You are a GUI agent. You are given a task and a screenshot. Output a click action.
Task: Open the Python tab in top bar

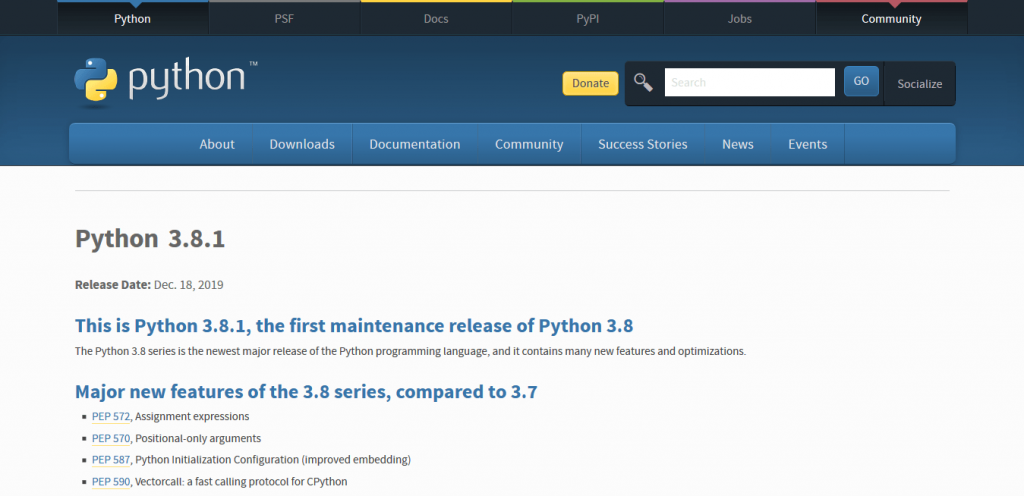pos(133,19)
